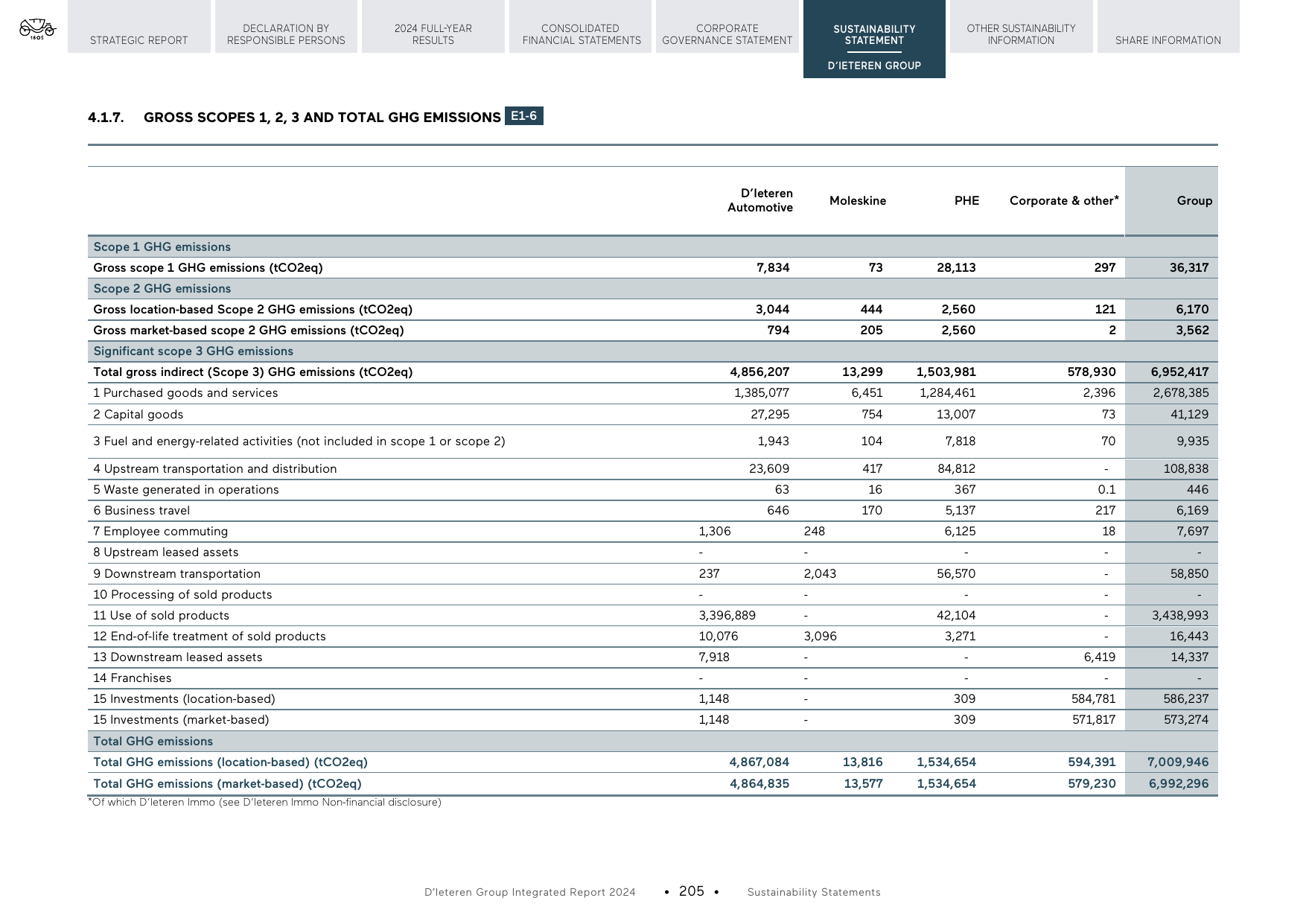
Task: Click Corporate value '571,817' for market-based investments
Action: point(1093,719)
